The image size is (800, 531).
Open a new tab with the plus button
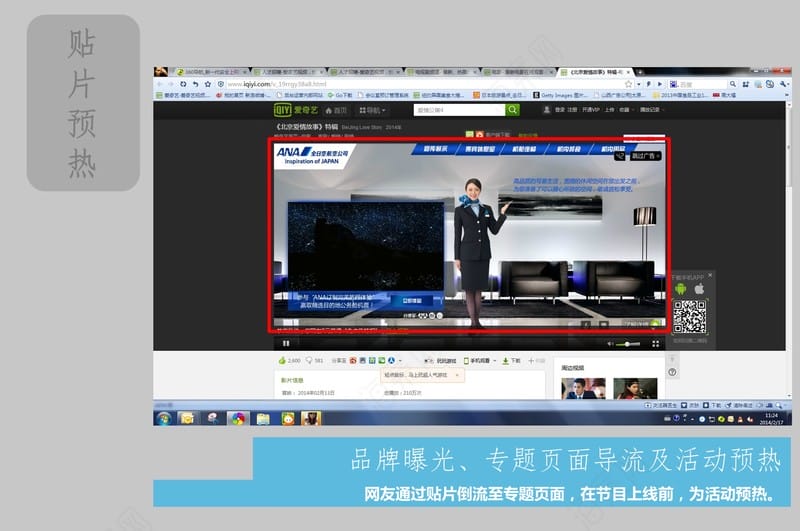coord(639,72)
